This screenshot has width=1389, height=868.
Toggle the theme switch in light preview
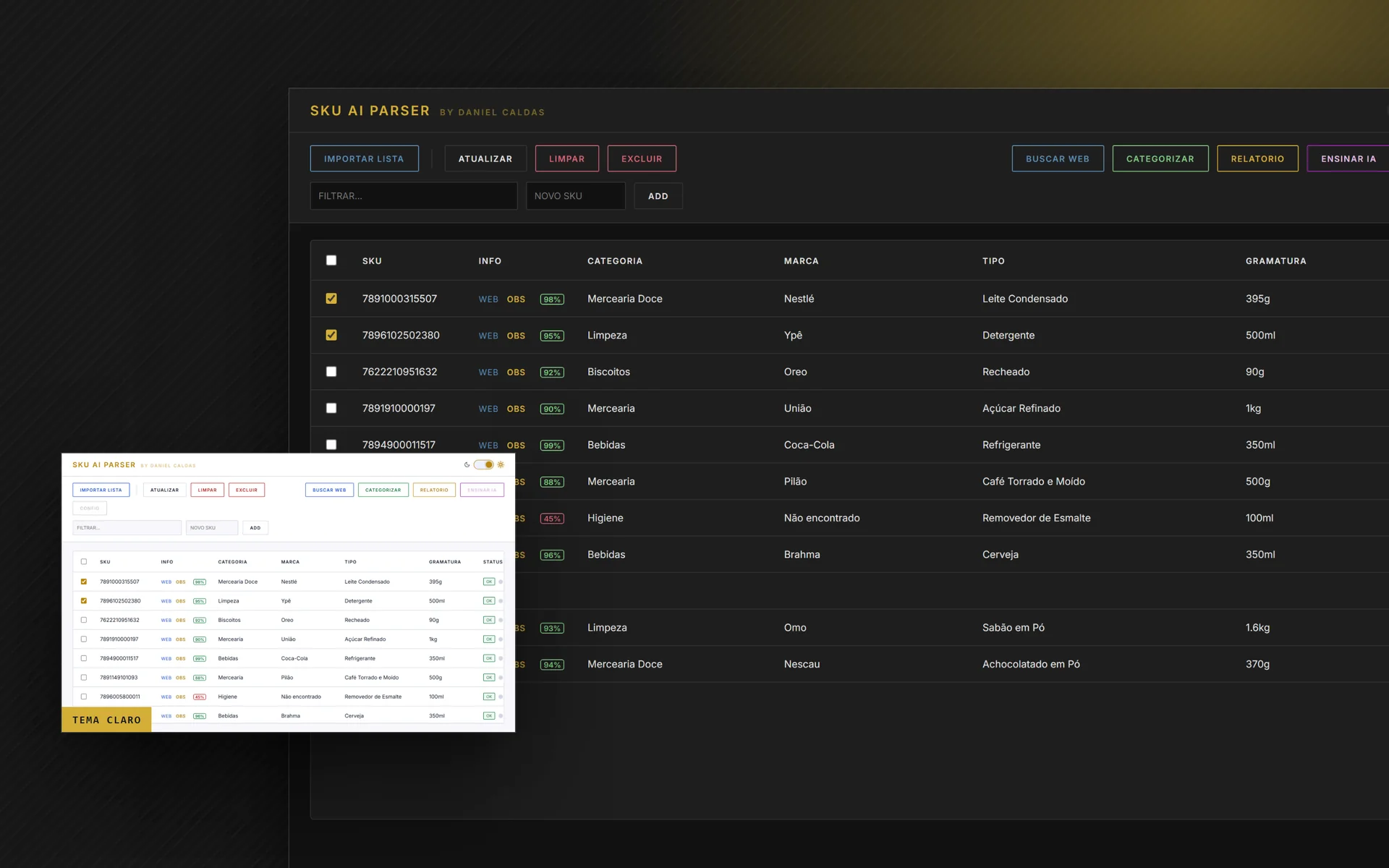[484, 465]
